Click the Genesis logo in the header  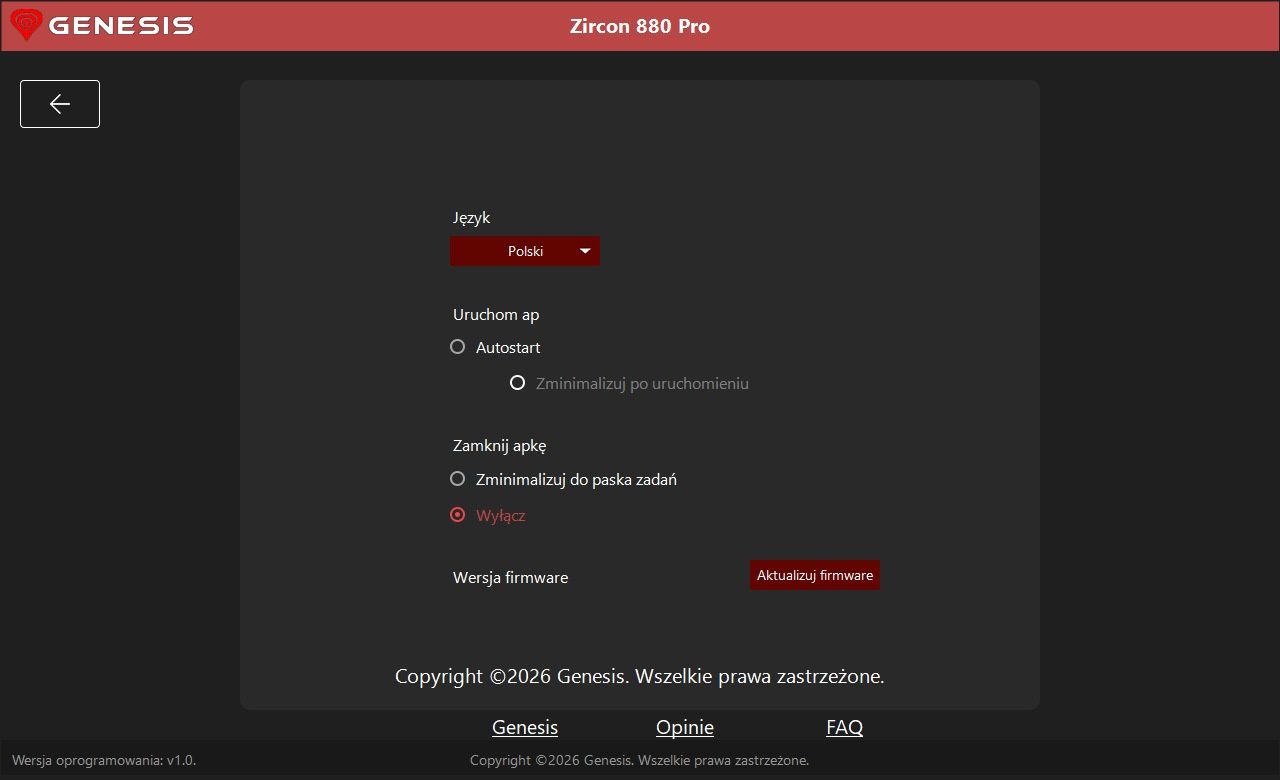102,25
